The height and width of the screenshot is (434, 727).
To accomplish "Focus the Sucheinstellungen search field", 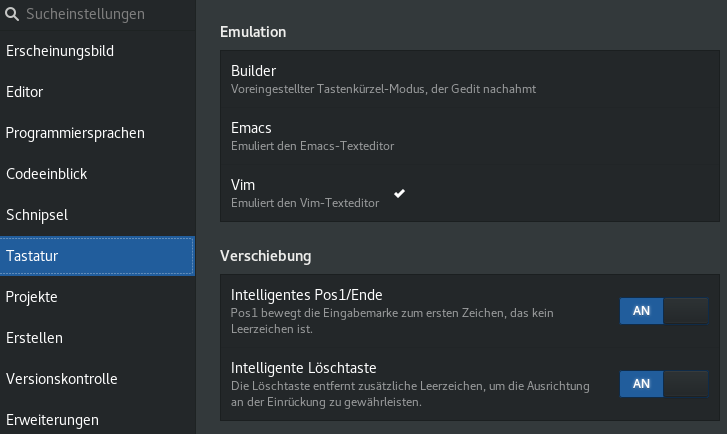I will (100, 15).
